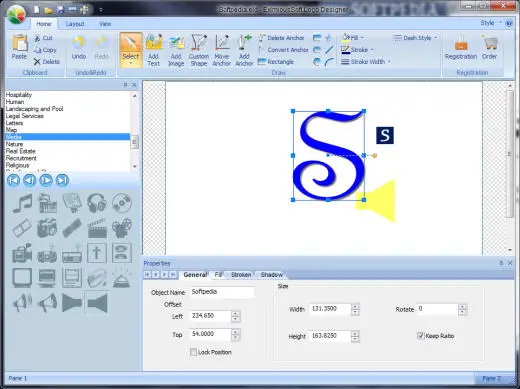Click the Copy button

click(x=45, y=50)
